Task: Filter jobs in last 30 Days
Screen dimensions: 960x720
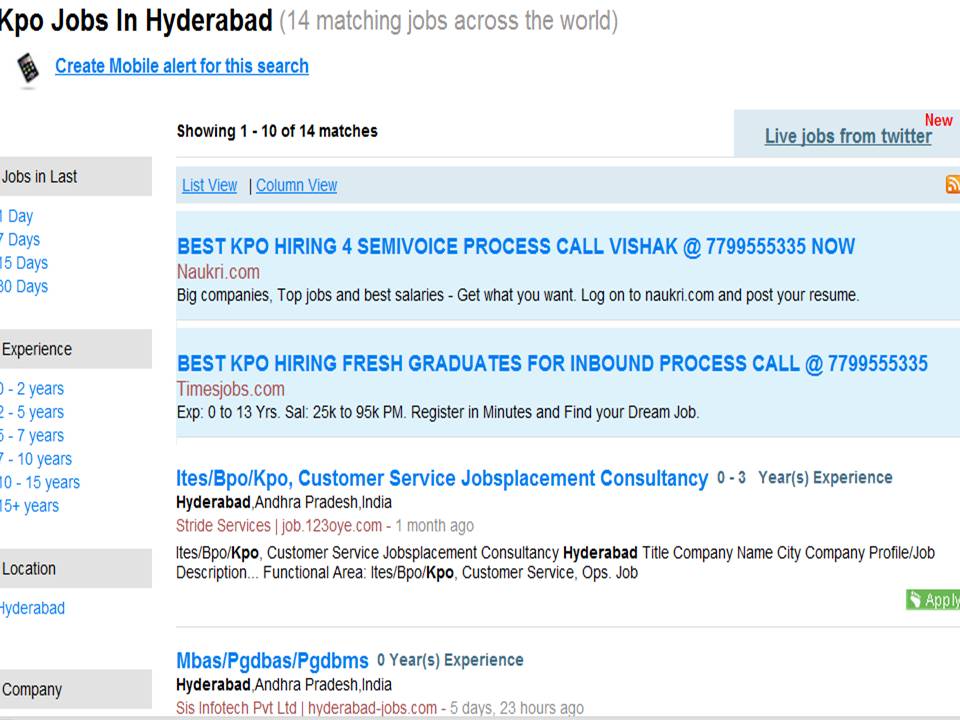Action: point(24,286)
